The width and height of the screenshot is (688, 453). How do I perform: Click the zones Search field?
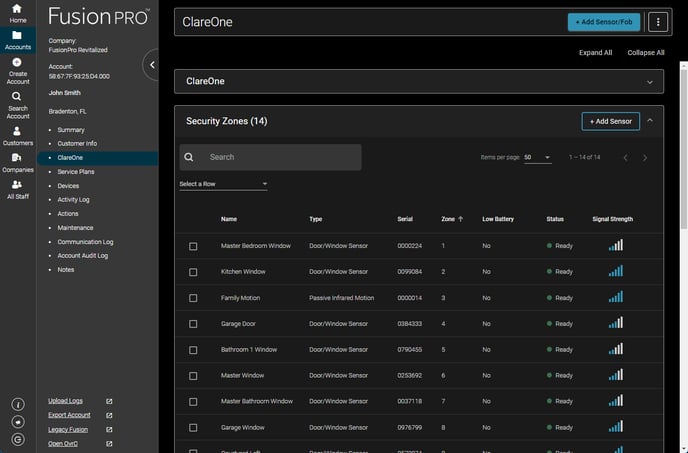pyautogui.click(x=270, y=157)
